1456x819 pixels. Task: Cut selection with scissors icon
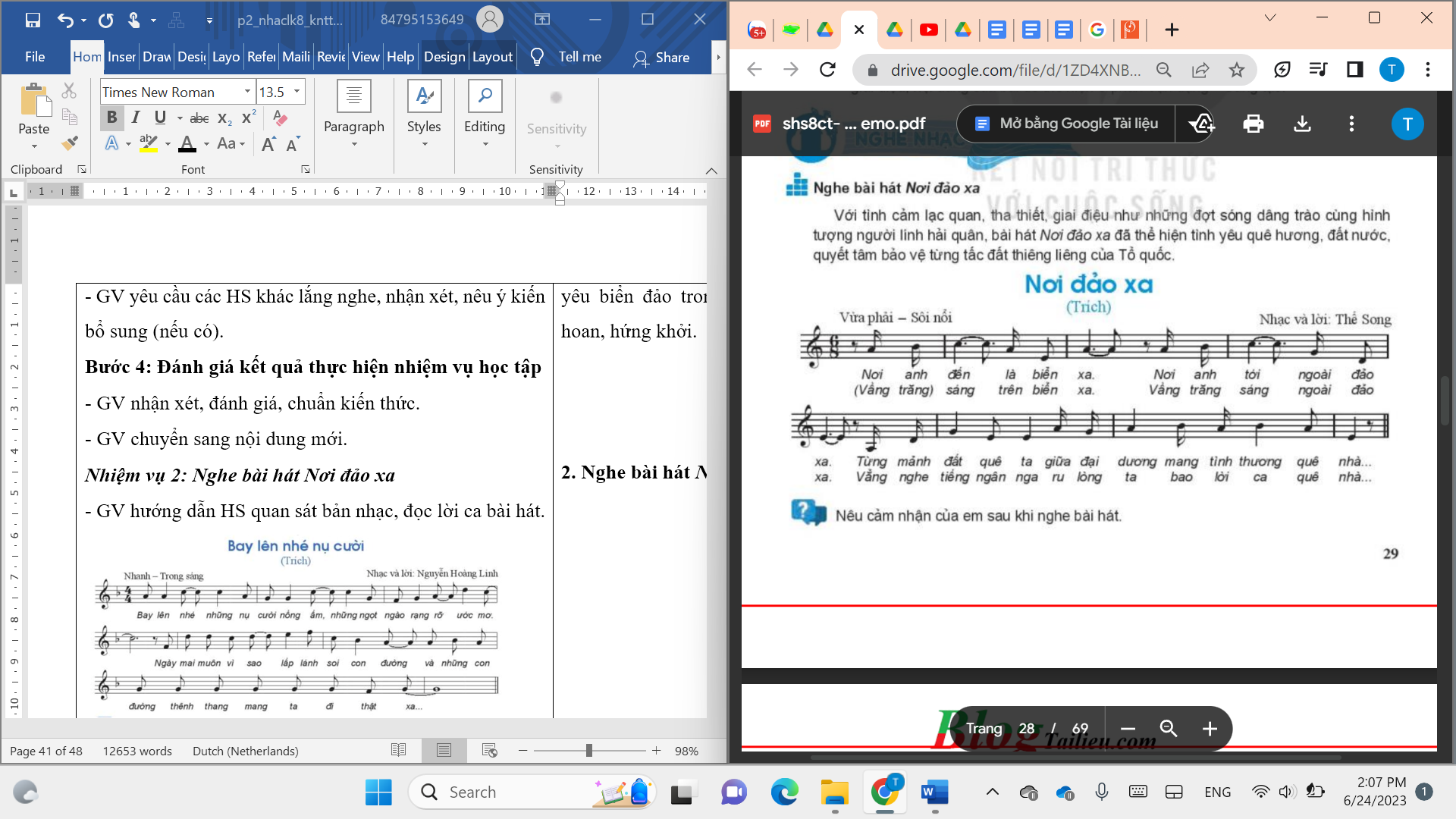69,91
